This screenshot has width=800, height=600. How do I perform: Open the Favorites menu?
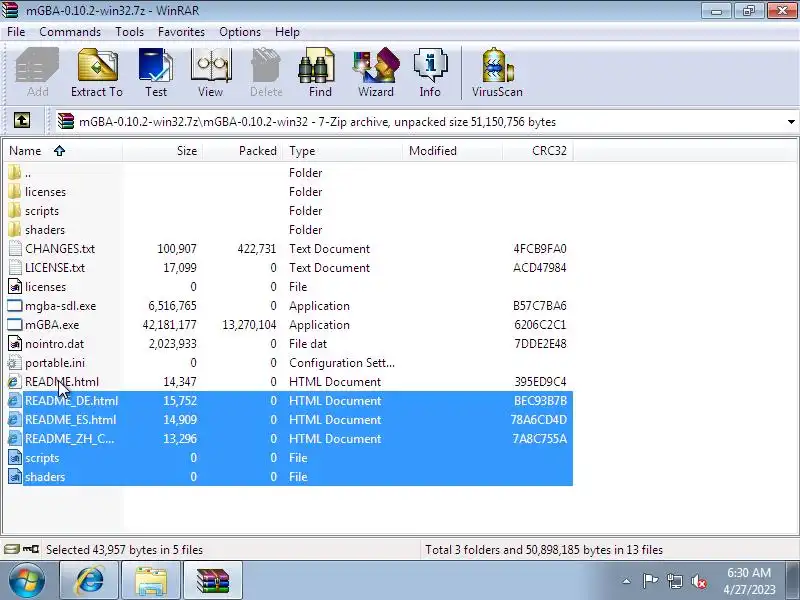point(181,32)
